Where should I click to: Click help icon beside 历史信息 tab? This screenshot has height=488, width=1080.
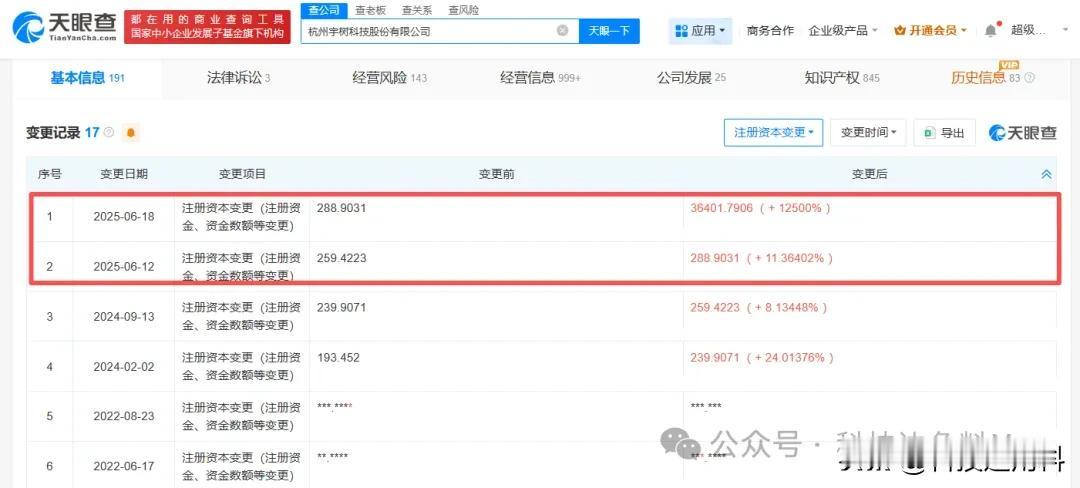click(1030, 78)
